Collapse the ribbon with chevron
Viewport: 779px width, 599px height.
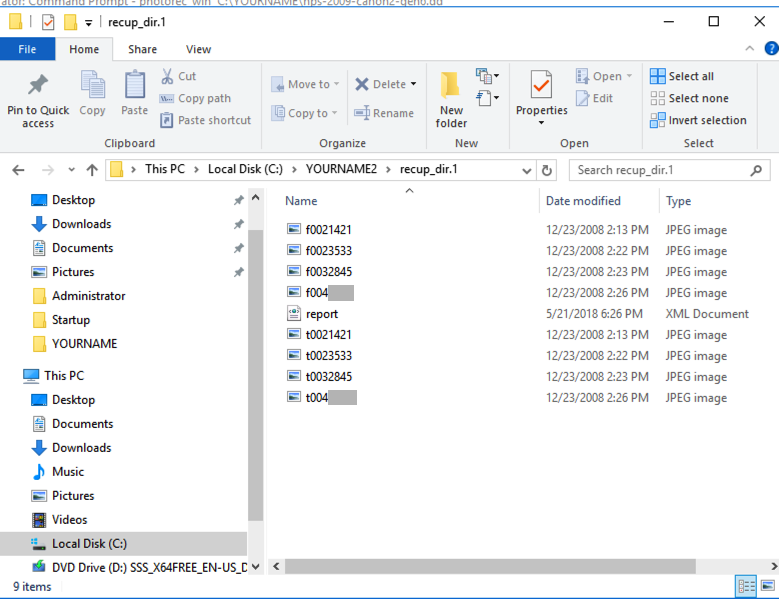coord(750,48)
